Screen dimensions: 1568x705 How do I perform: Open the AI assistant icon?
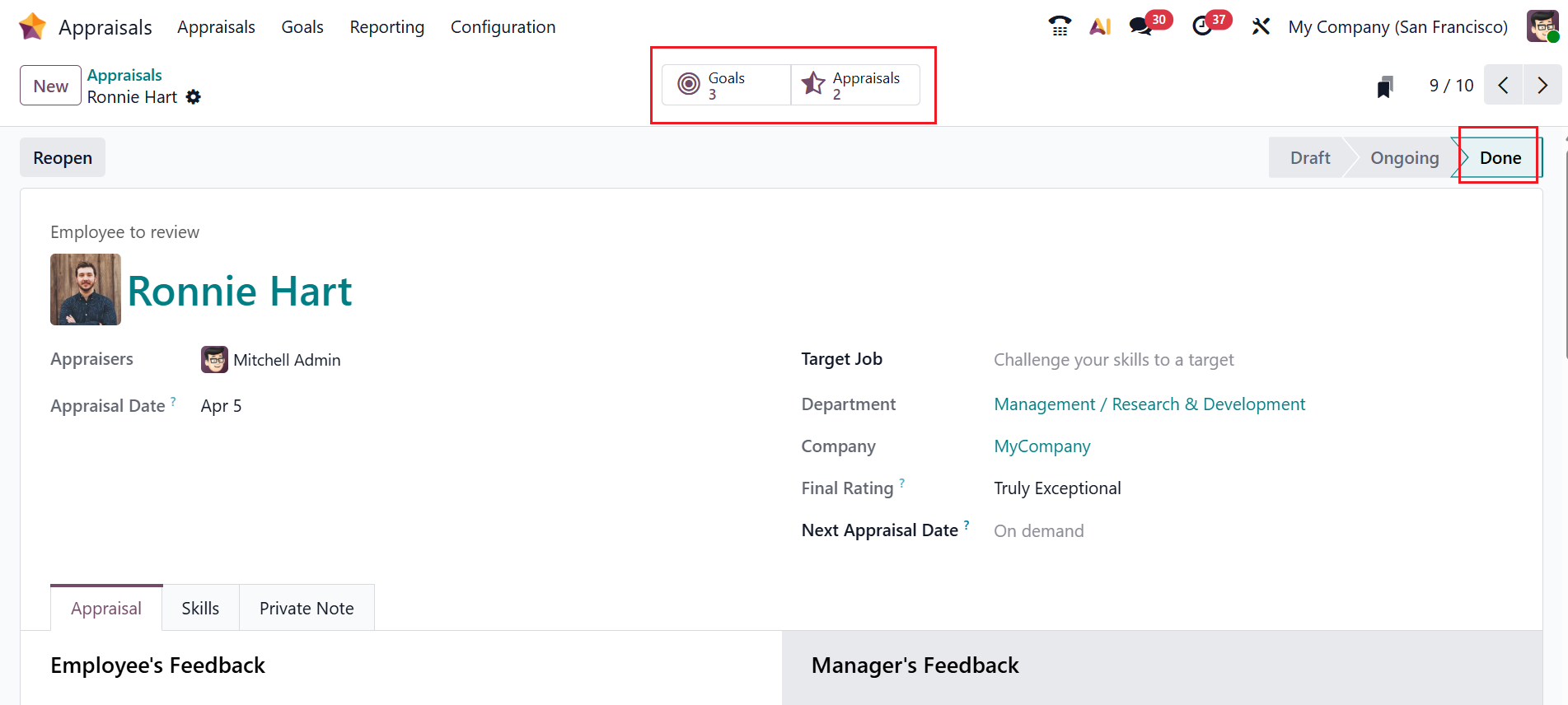pyautogui.click(x=1100, y=26)
